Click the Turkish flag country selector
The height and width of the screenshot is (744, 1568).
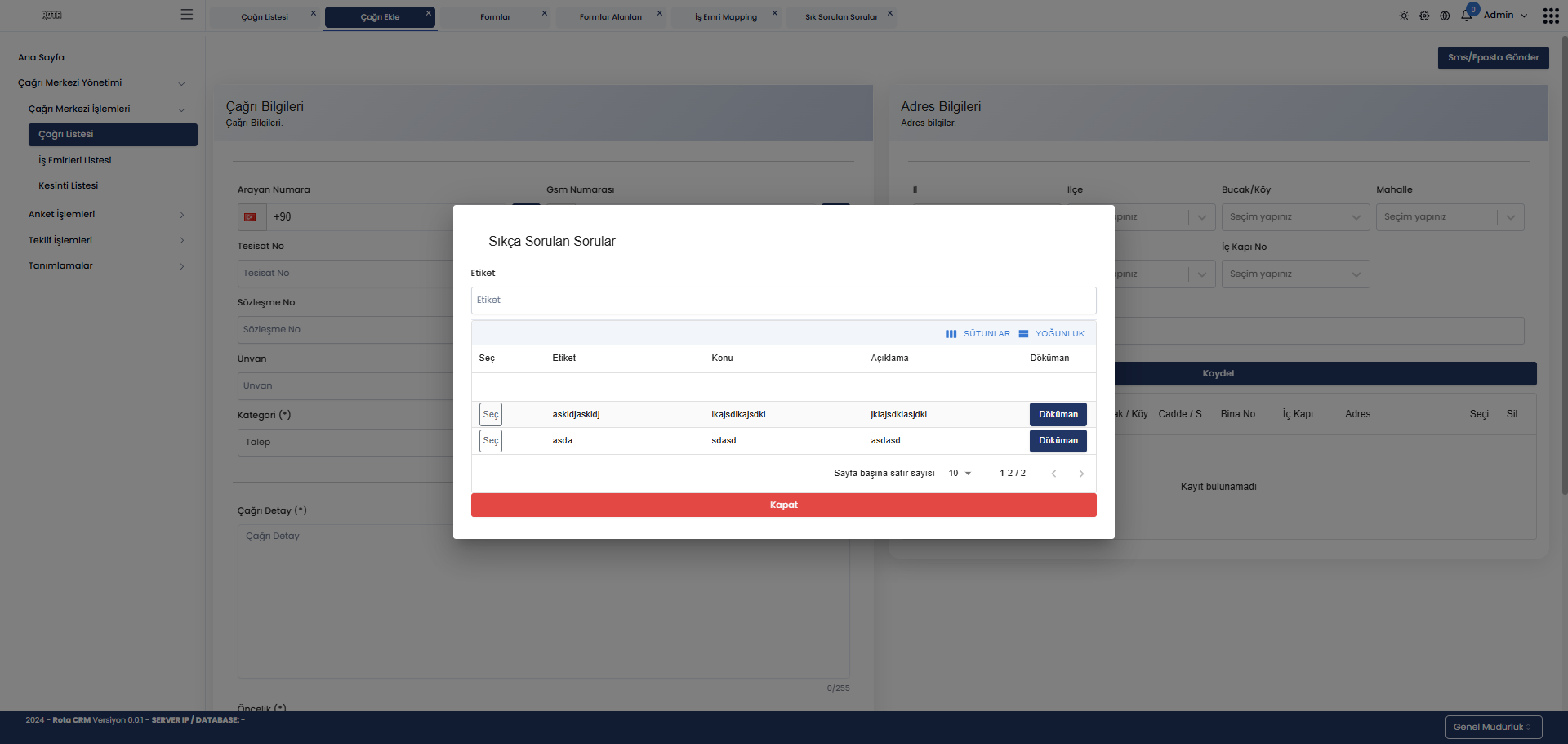coord(251,217)
